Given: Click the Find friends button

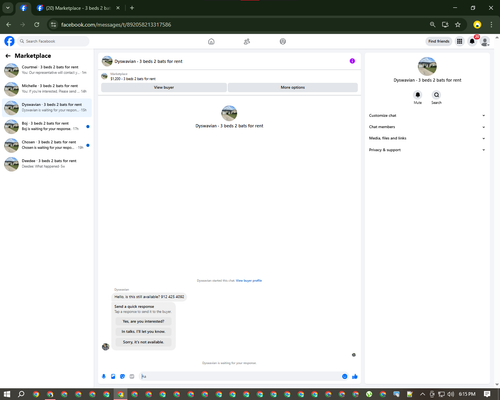Looking at the screenshot, I should (439, 41).
